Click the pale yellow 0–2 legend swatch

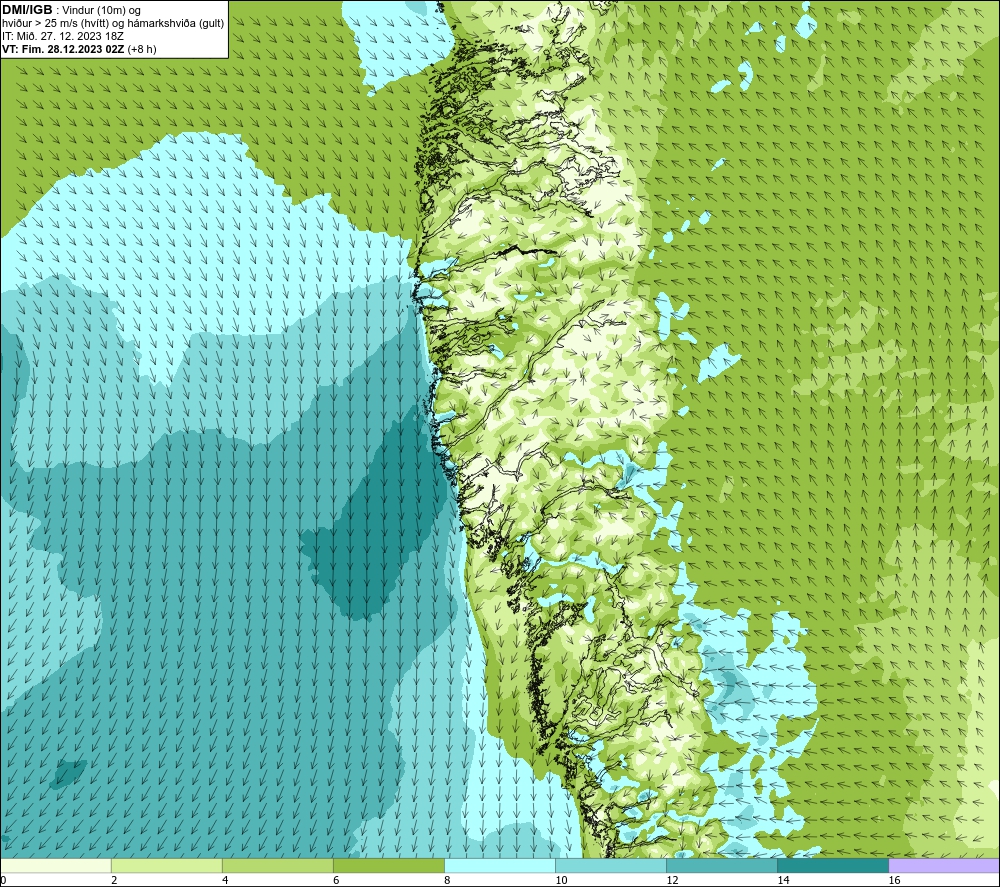pos(55,866)
